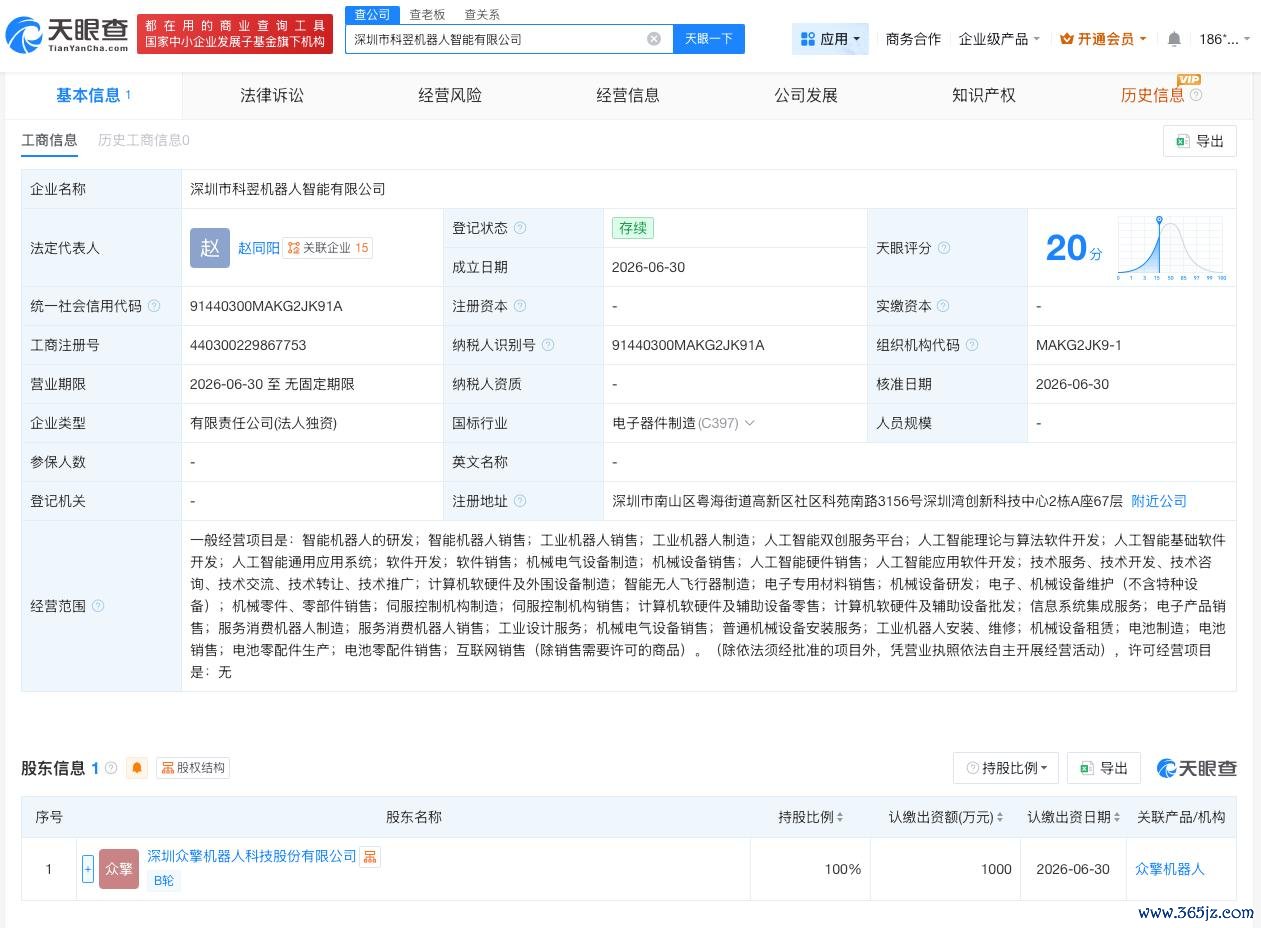Select the 历史工商信息 sub-tab
Image resolution: width=1261 pixels, height=928 pixels.
coord(144,140)
